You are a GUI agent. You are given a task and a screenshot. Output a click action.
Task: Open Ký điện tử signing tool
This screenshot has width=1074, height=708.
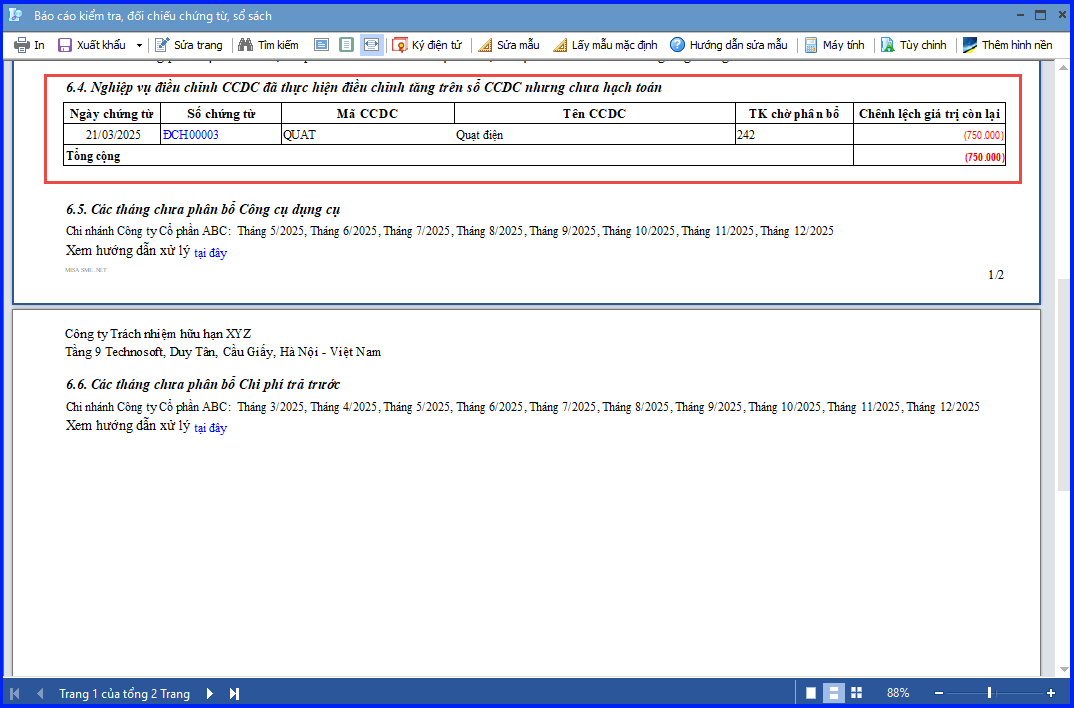click(427, 45)
